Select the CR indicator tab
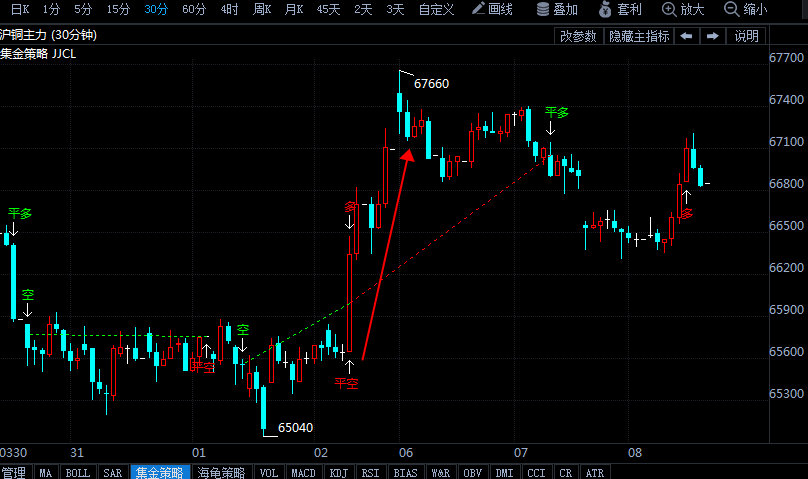The image size is (808, 479). [x=566, y=472]
